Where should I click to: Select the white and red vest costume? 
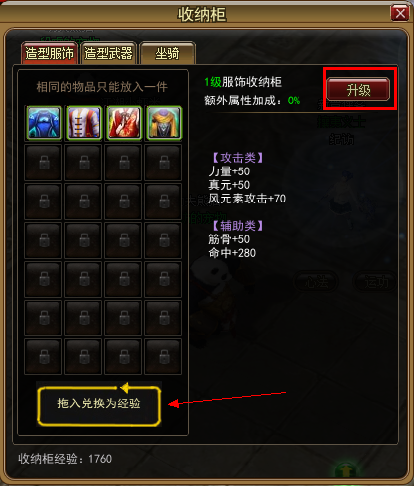[84, 123]
